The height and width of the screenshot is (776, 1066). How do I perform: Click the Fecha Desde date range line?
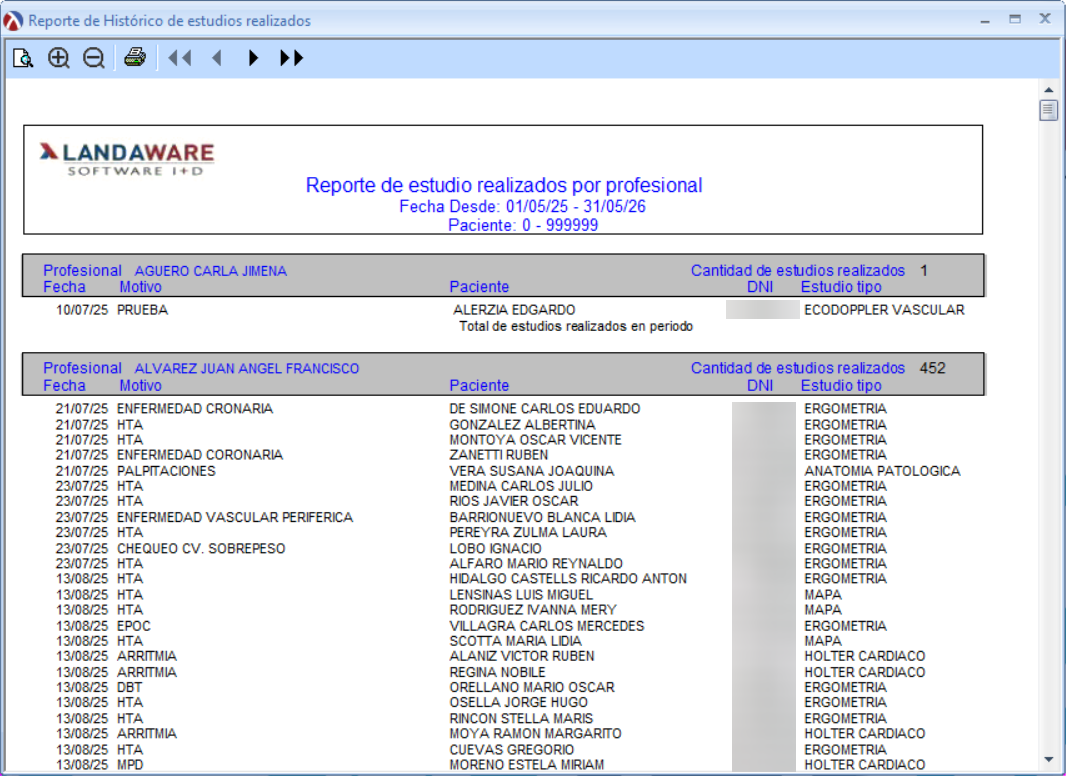point(522,207)
